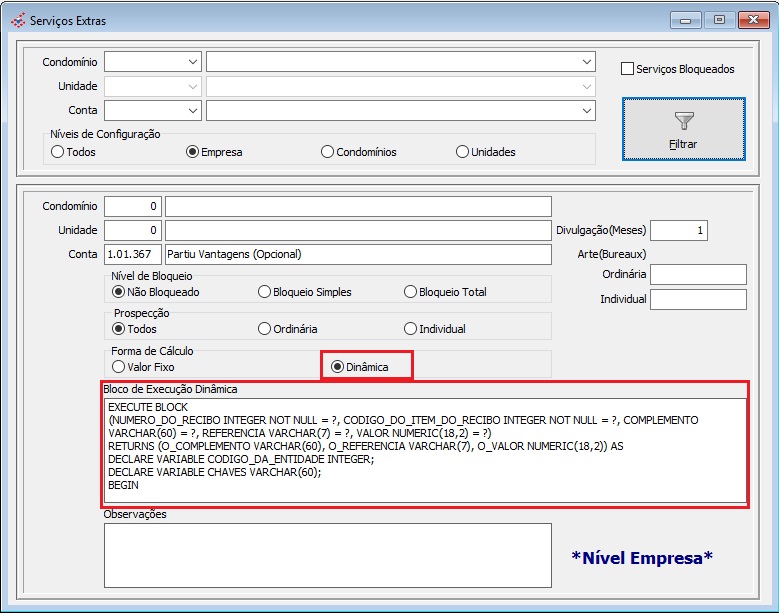Click inside the Bloco de Execução Dinâmica editor
Image resolution: width=779 pixels, height=613 pixels.
[425, 450]
